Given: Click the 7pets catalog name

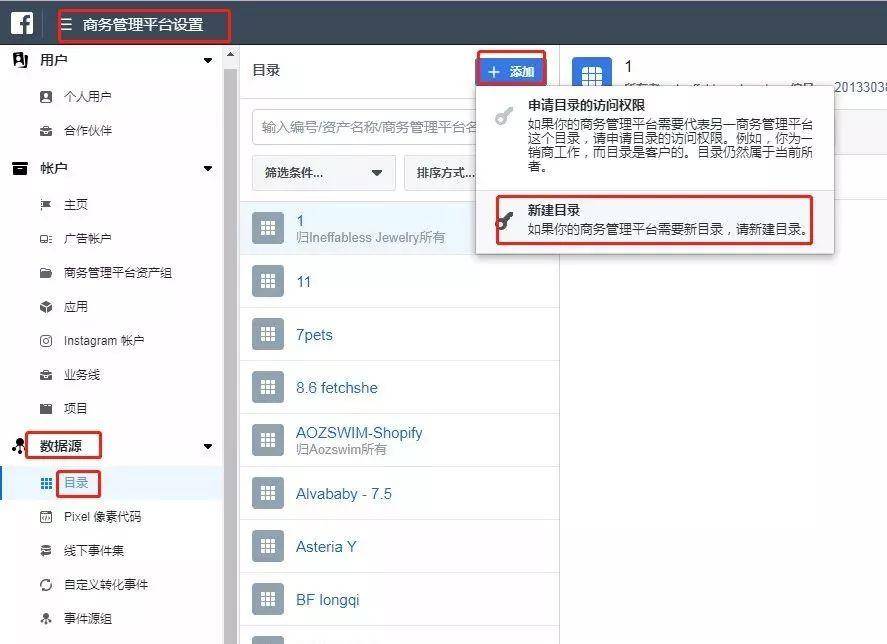Looking at the screenshot, I should pyautogui.click(x=315, y=334).
